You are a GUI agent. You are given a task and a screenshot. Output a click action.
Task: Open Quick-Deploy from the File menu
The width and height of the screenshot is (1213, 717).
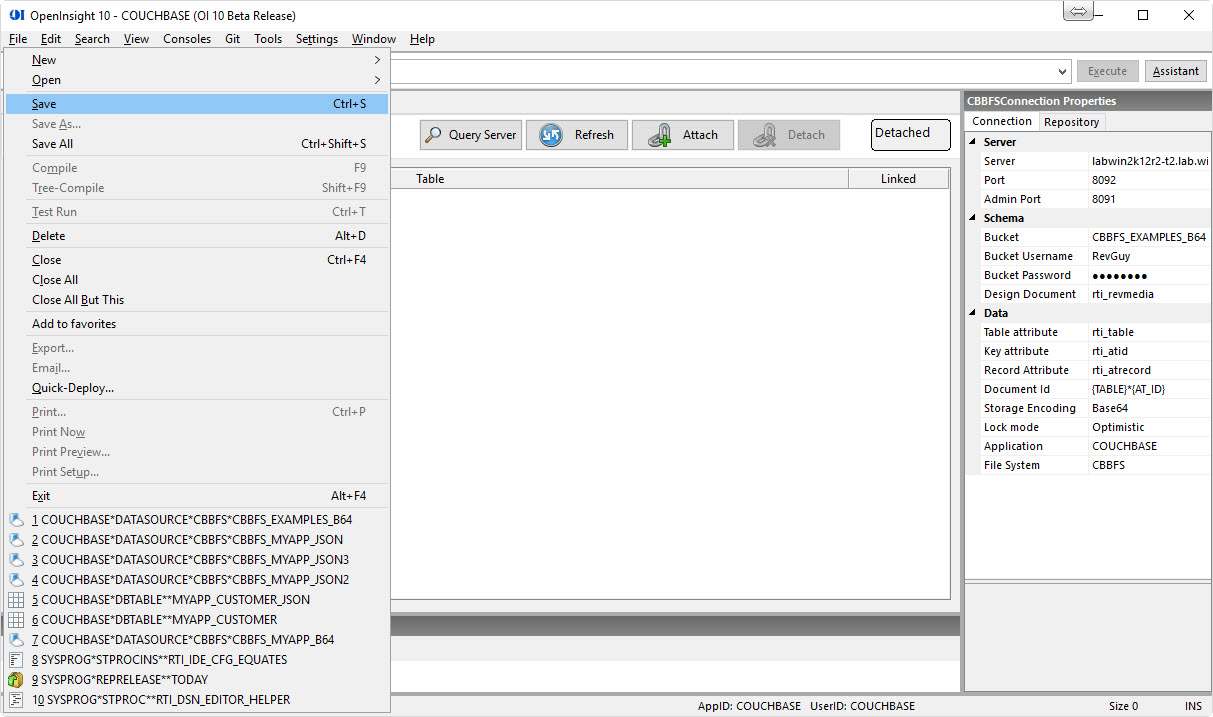(x=196, y=388)
